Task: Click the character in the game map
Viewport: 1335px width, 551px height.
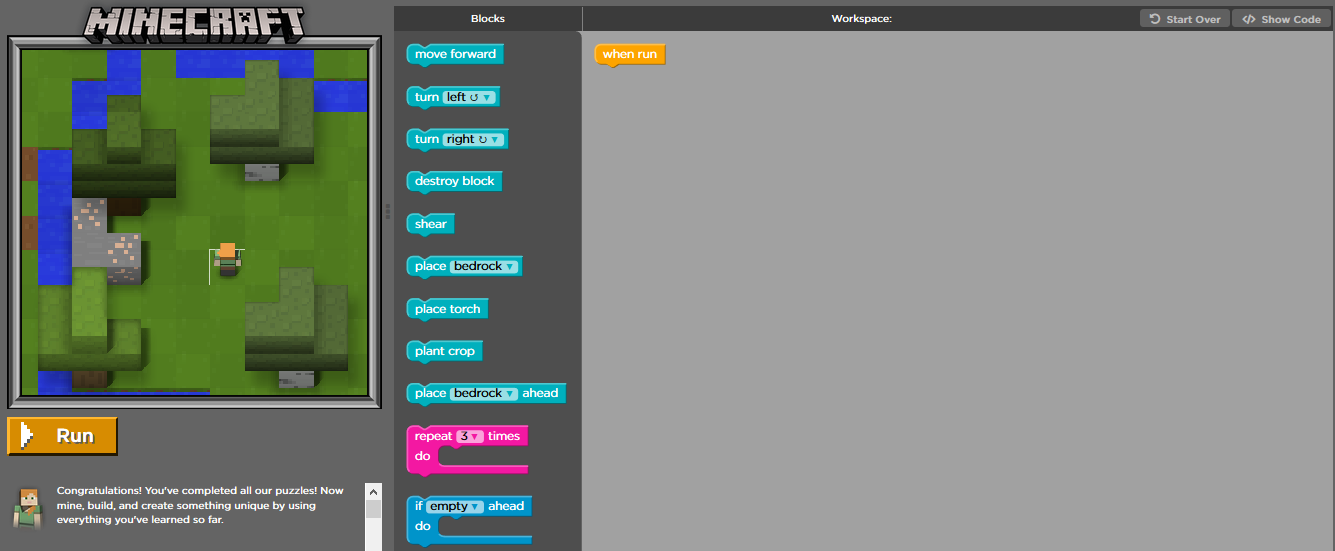Action: [228, 259]
